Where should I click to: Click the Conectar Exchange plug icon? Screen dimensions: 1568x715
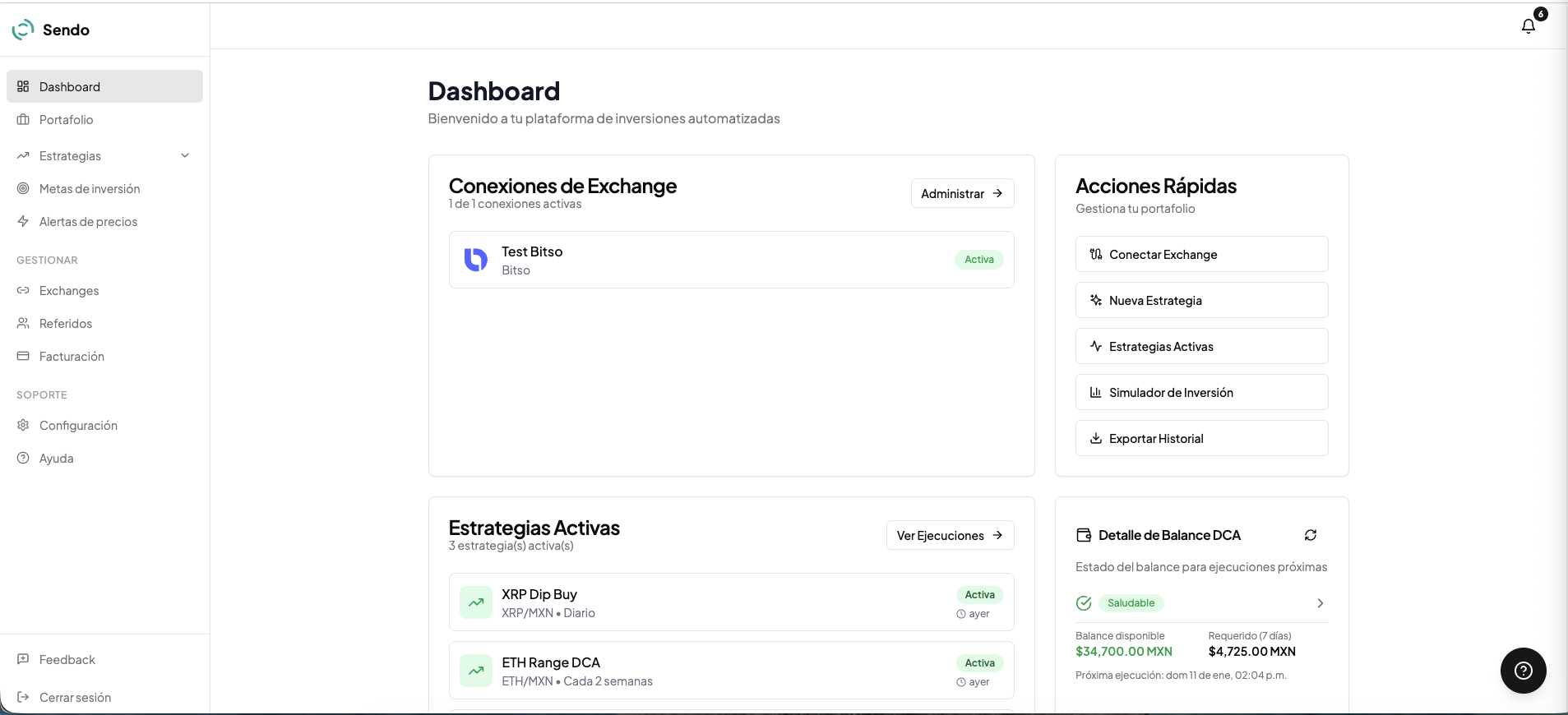[x=1096, y=254]
